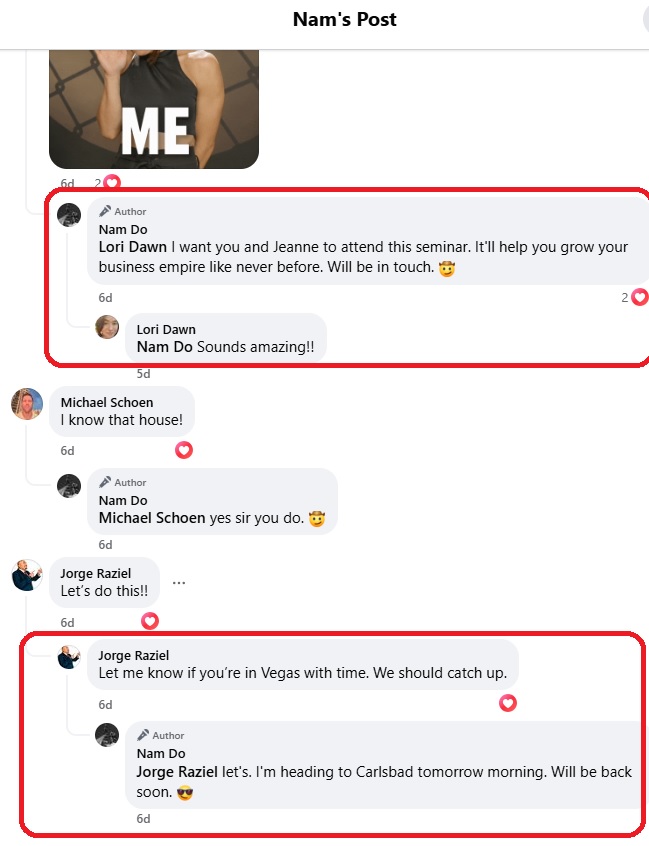
Task: Click the Lori Dawn name above "Sounds amazing!!"
Action: (x=166, y=330)
